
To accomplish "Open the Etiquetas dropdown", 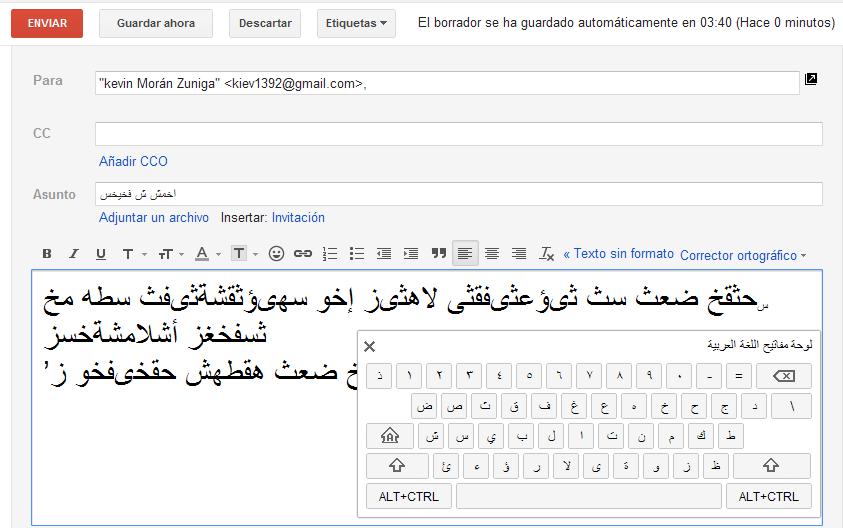I will point(356,23).
